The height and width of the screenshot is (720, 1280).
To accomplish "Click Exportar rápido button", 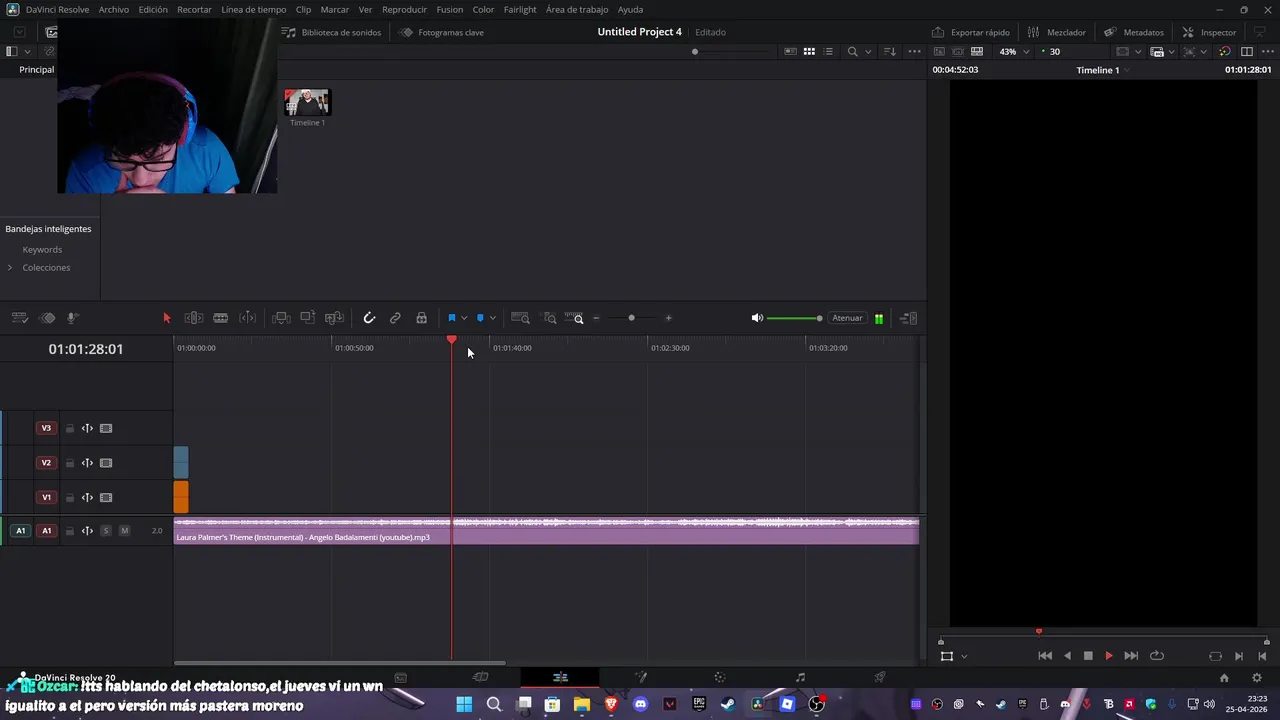I will tap(971, 32).
